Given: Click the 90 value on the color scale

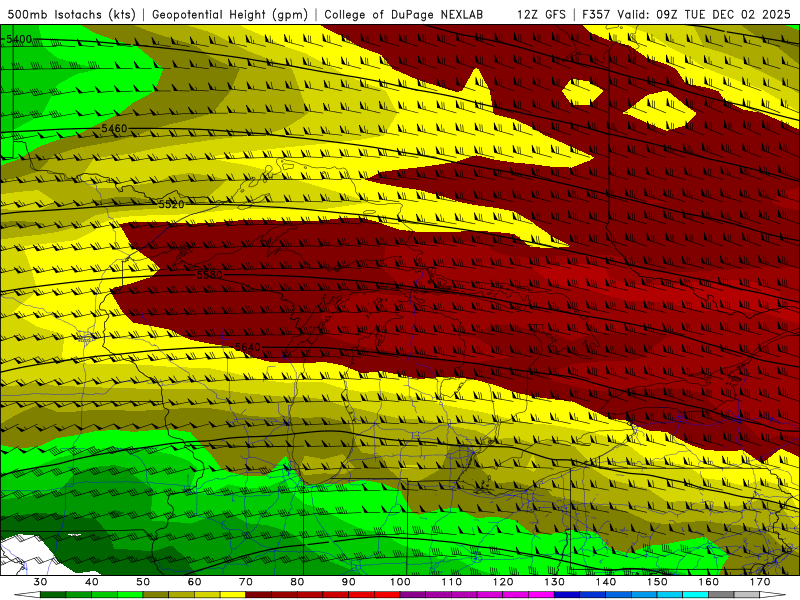Looking at the screenshot, I should pos(348,582).
